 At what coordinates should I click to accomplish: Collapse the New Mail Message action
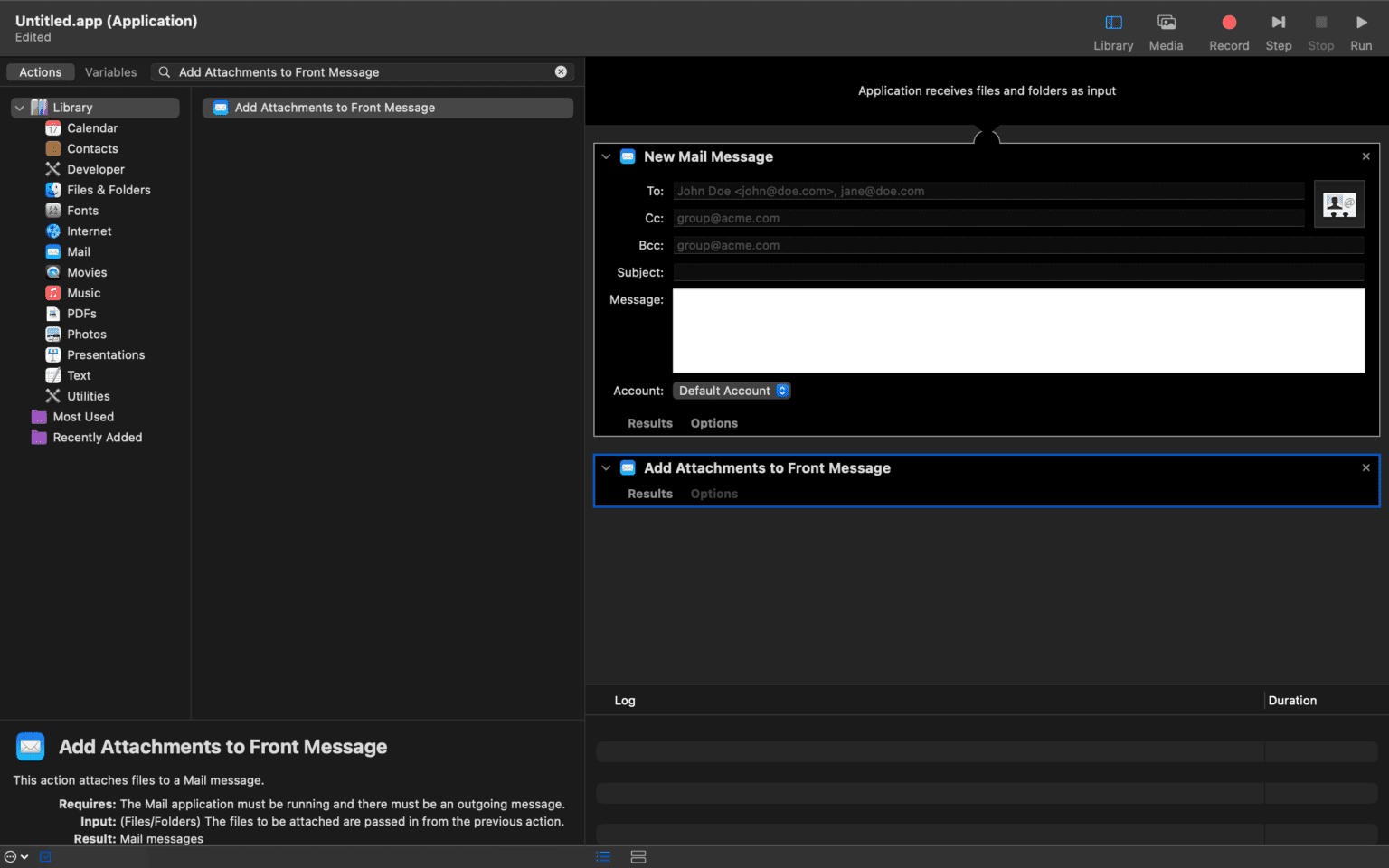pos(606,156)
